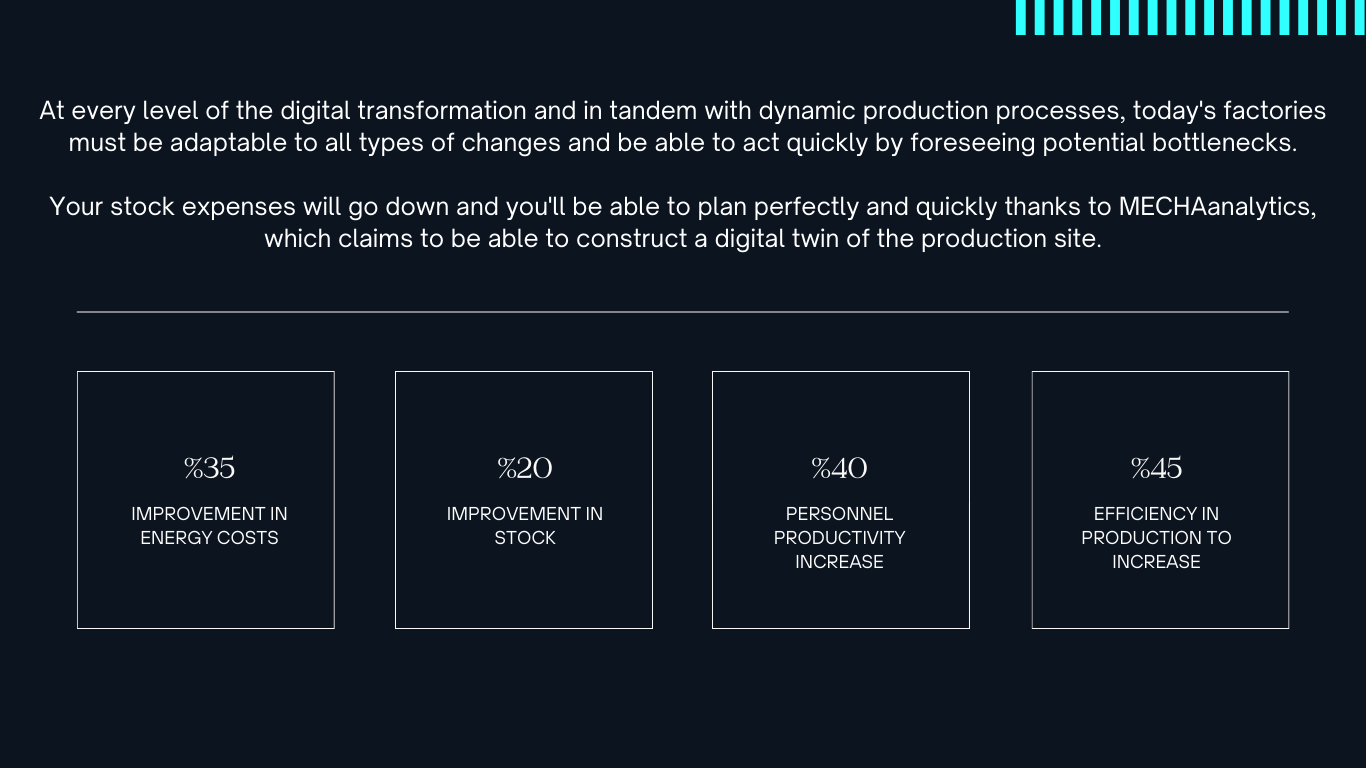Click the word MECHAanalytics in paragraph
1366x768 pixels.
pyautogui.click(x=1215, y=207)
